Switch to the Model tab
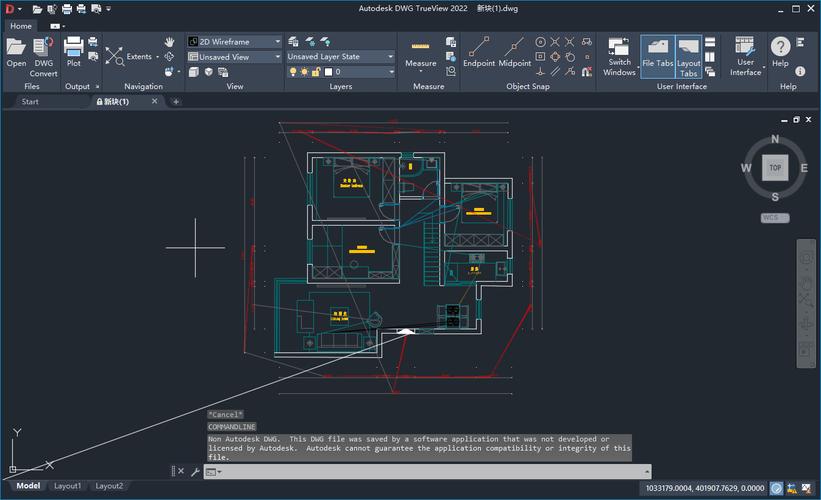 [28, 486]
